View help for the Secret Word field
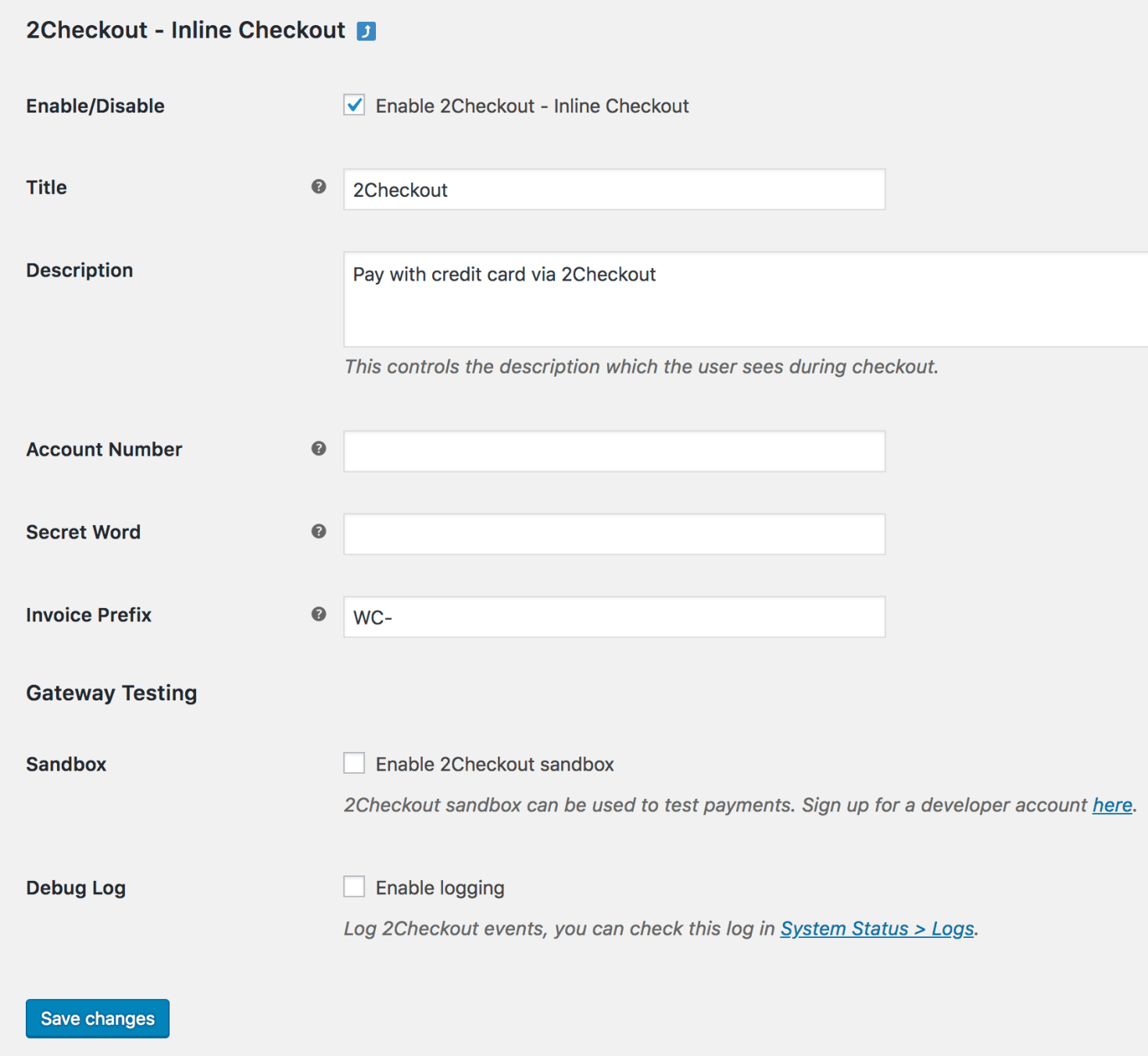This screenshot has width=1148, height=1056. pos(318,531)
